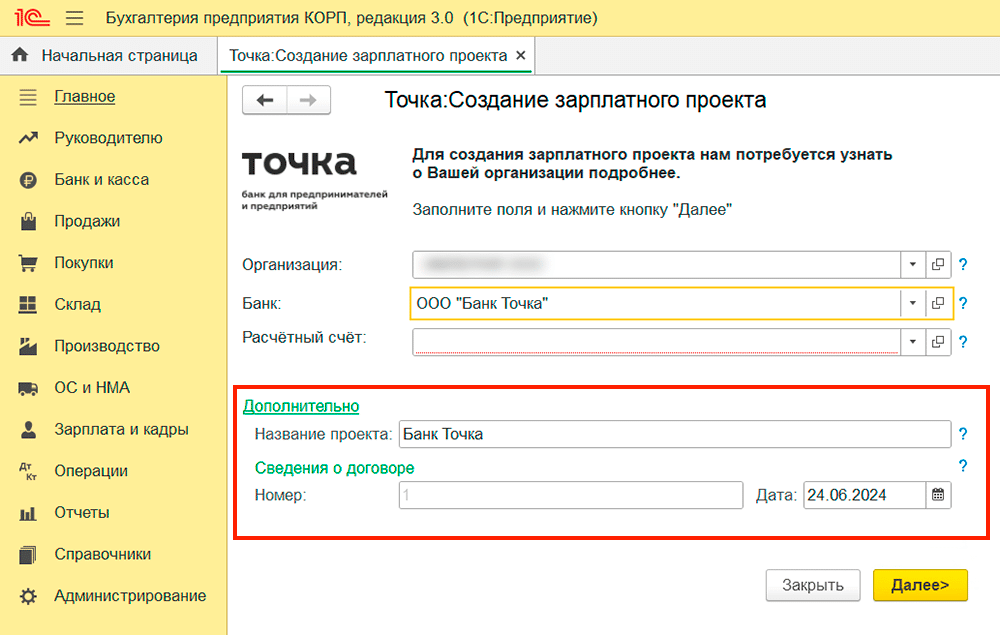Collapse the Дополнительно section
The height and width of the screenshot is (635, 1000).
pyautogui.click(x=300, y=406)
